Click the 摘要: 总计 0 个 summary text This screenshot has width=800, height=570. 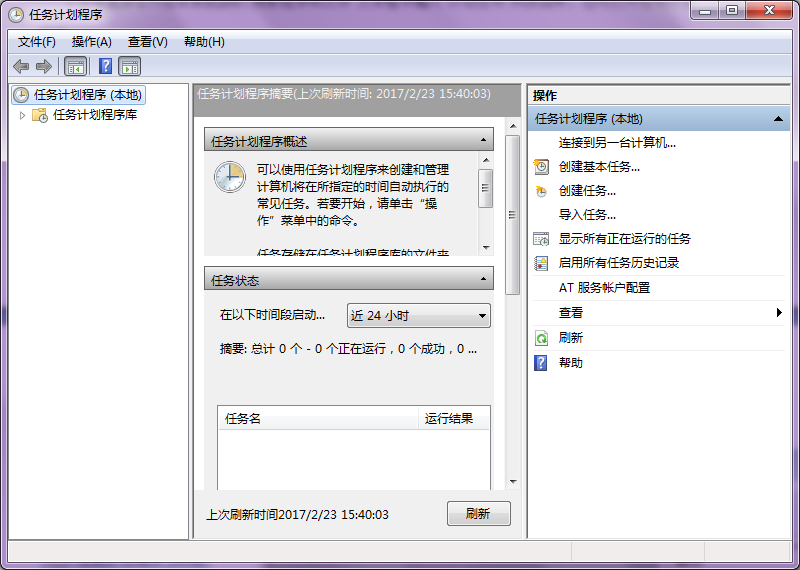[348, 349]
